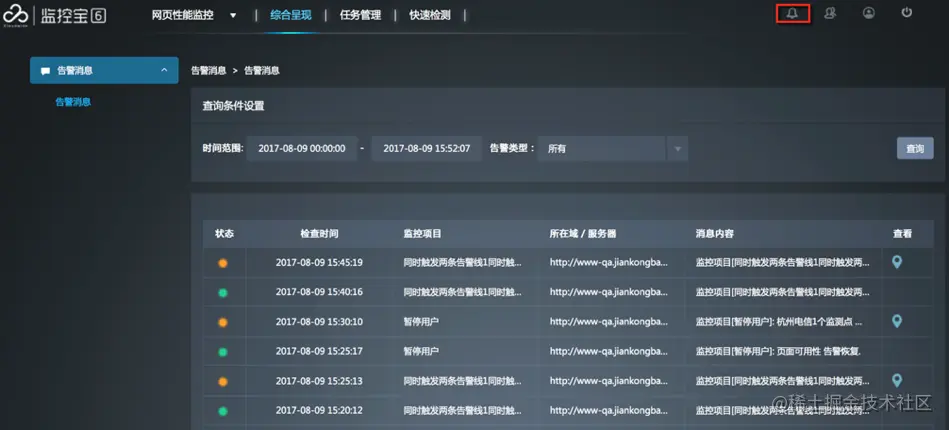Click the 消息内容 column header
This screenshot has height=430, width=949.
click(x=715, y=234)
